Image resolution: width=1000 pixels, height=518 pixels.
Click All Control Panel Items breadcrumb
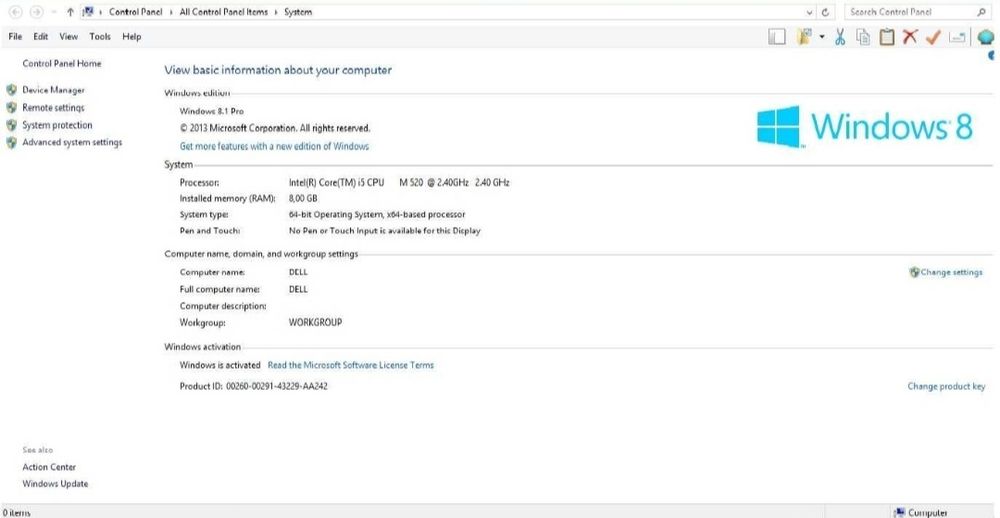(224, 12)
